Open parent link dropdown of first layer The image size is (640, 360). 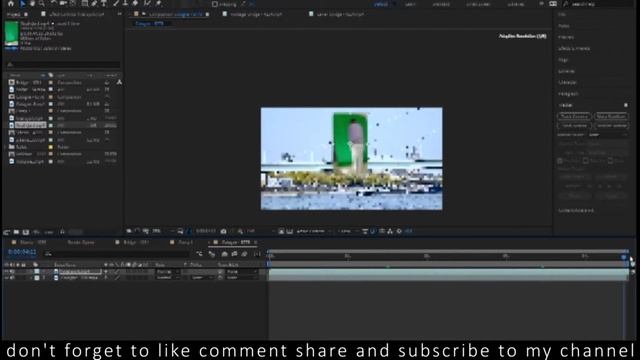241,271
